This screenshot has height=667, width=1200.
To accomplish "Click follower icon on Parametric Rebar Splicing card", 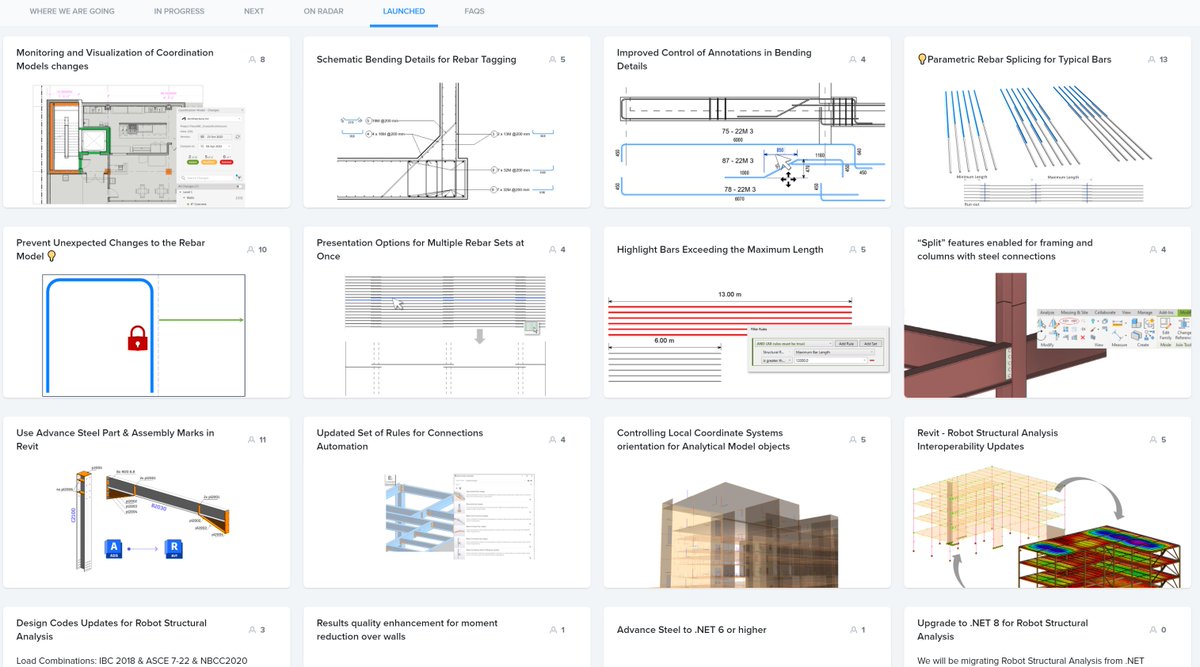I will click(x=1152, y=60).
